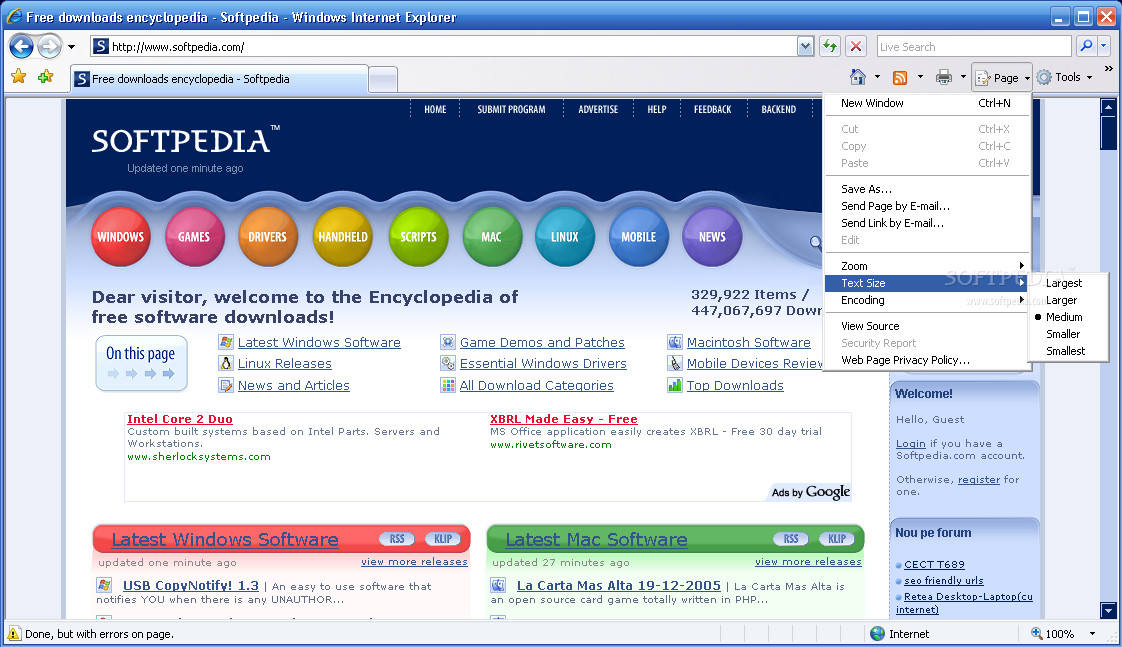The width and height of the screenshot is (1122, 647).
Task: Click the Print toolbar icon
Action: pyautogui.click(x=944, y=77)
